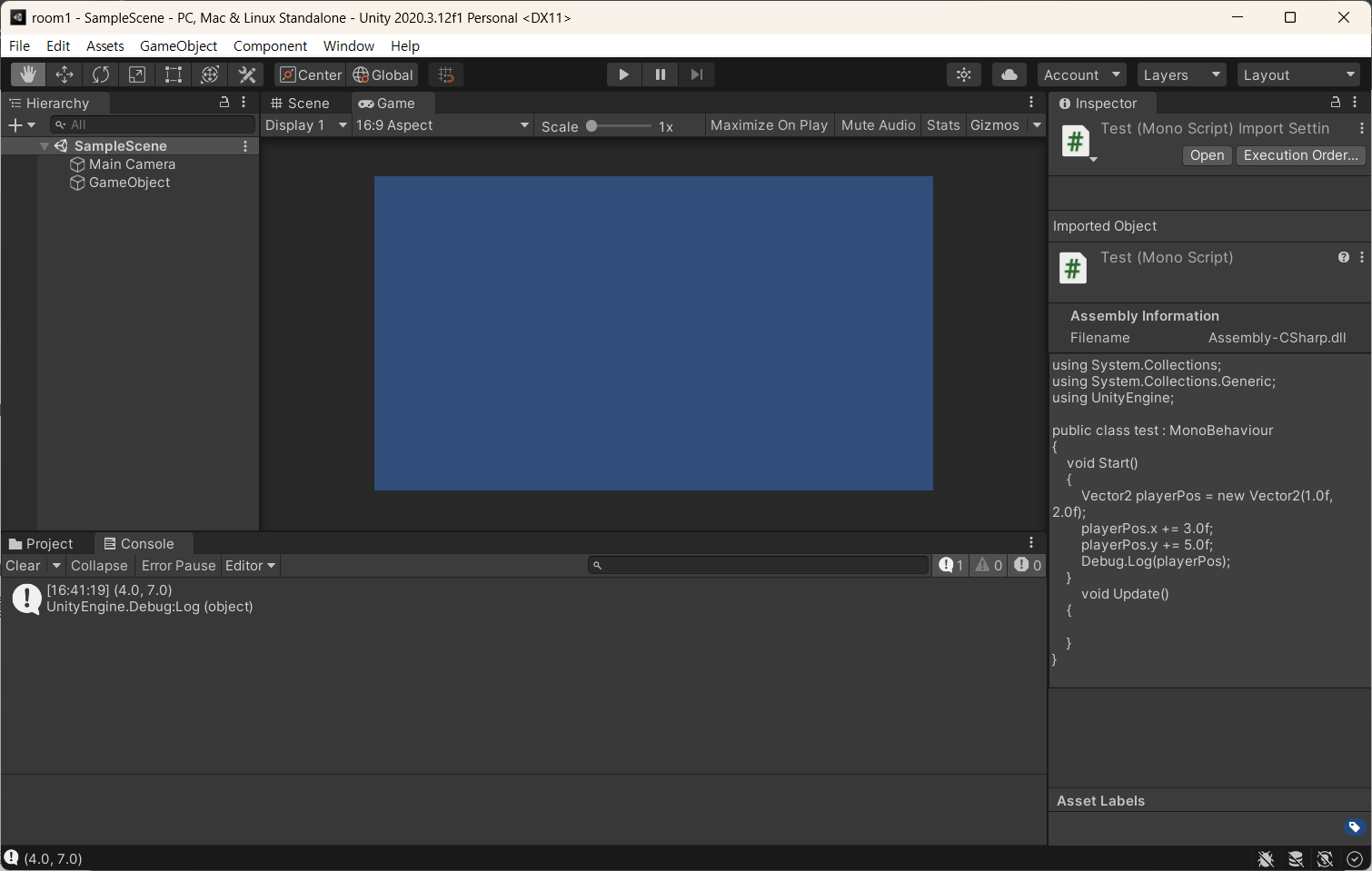
Task: Click the Hierarchy create plus button
Action: [21, 124]
